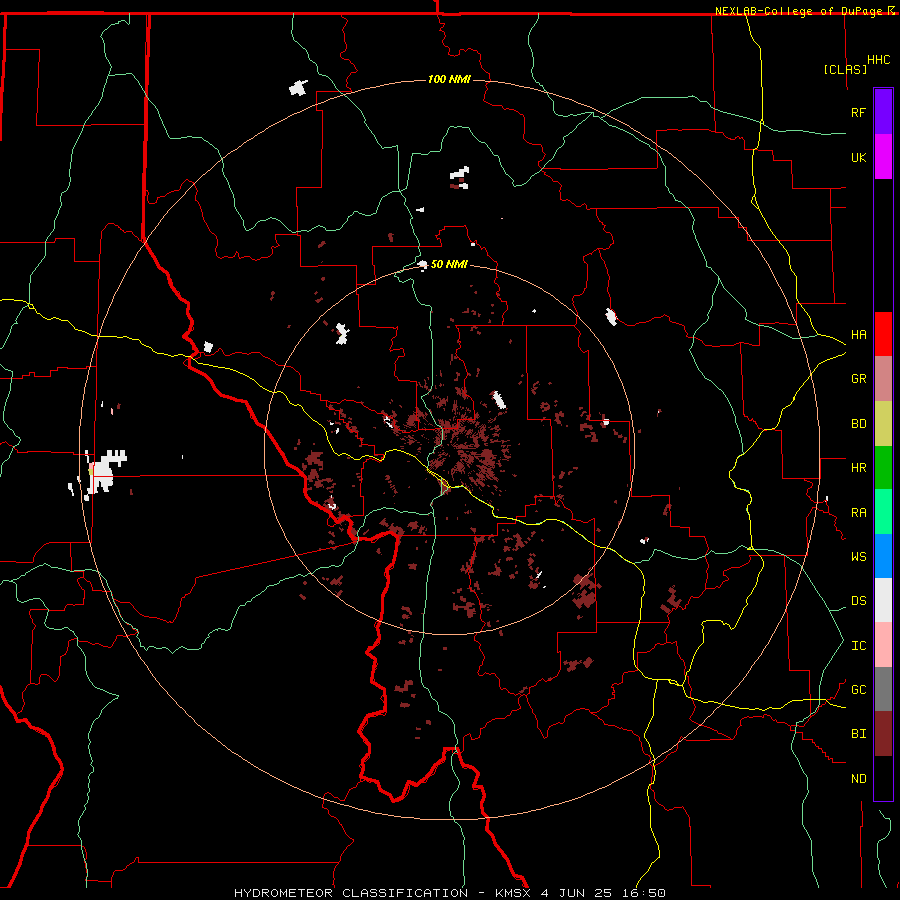Click the NEXLAB-College of DuPage text
The width and height of the screenshot is (900, 900).
(800, 11)
